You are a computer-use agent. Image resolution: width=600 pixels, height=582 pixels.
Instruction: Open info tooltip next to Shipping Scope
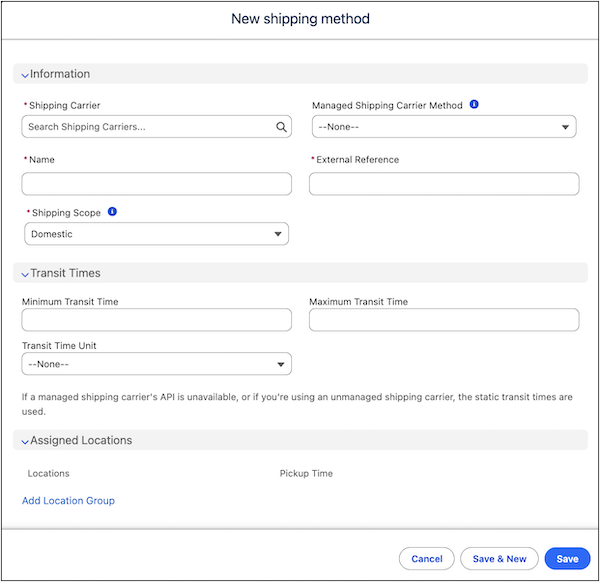pos(112,211)
